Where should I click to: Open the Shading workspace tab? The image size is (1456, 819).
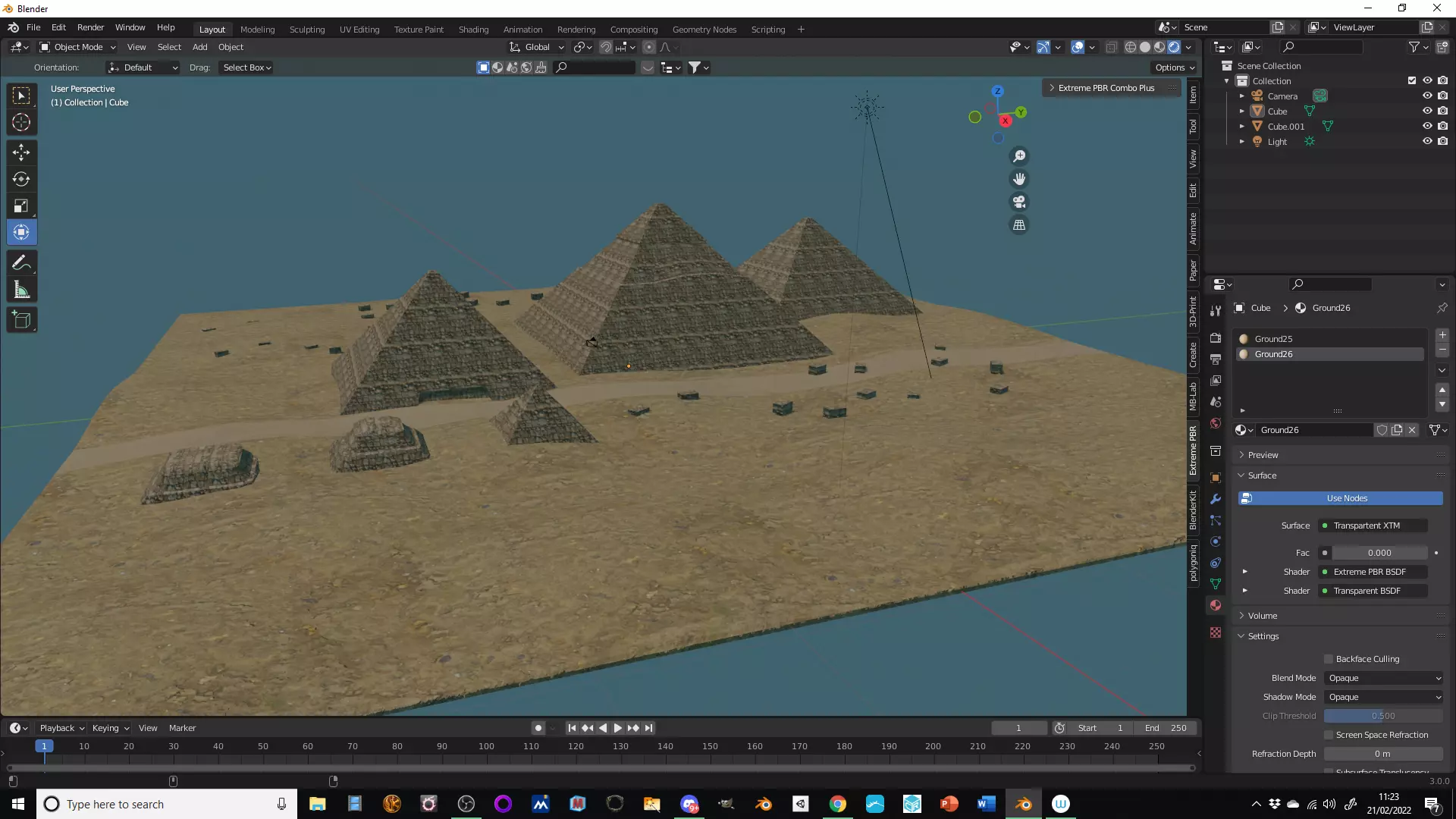point(473,29)
